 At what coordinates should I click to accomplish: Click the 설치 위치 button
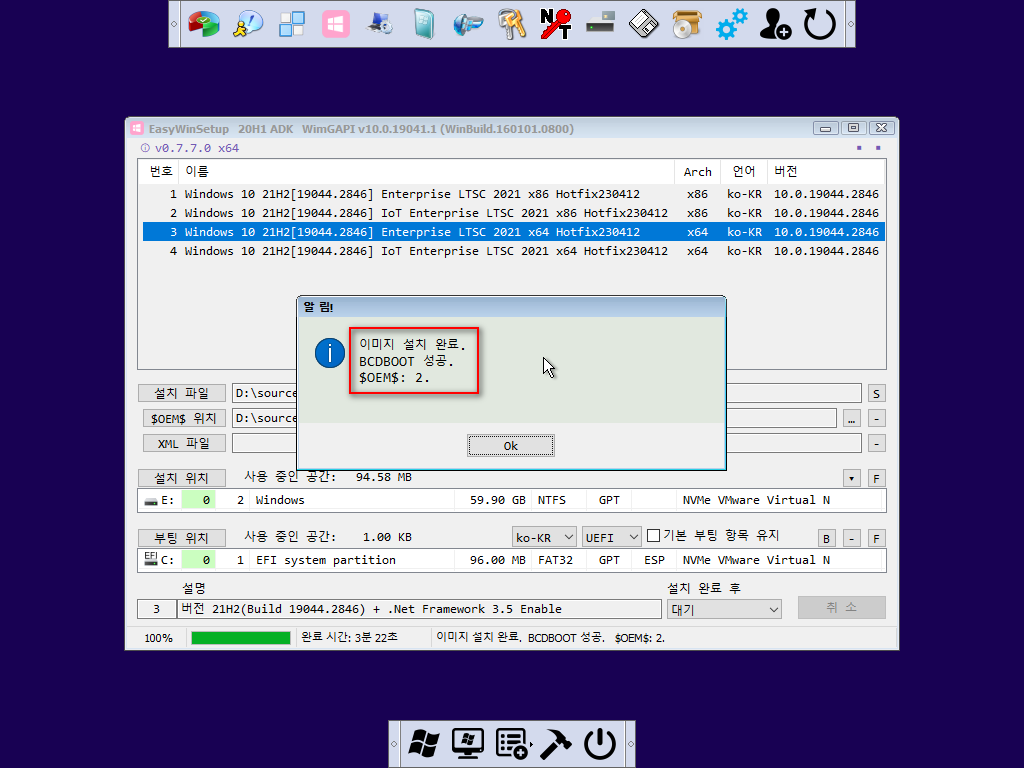pos(182,478)
